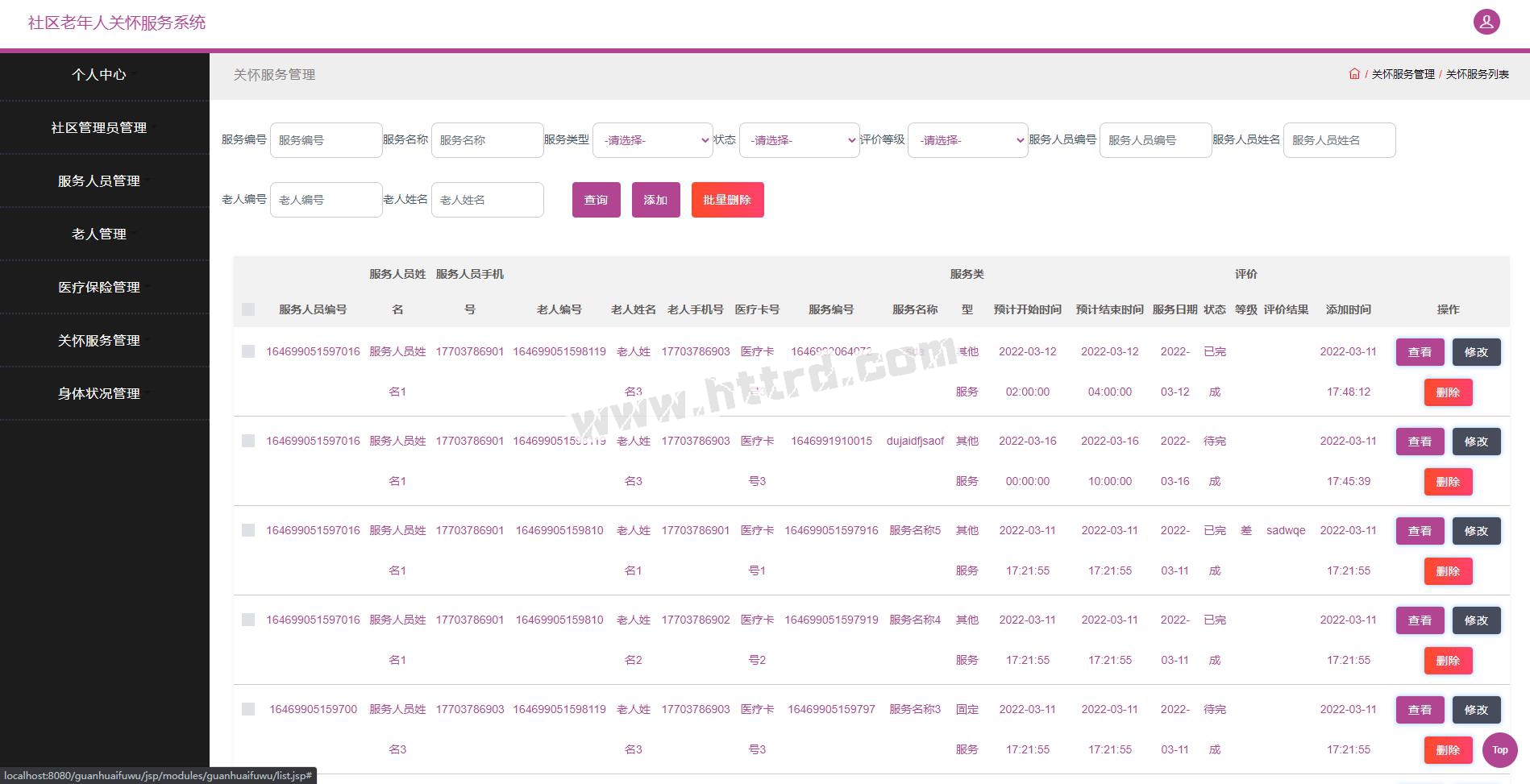The width and height of the screenshot is (1530, 784).
Task: Edit the 服务名称4 row
Action: tap(1477, 620)
